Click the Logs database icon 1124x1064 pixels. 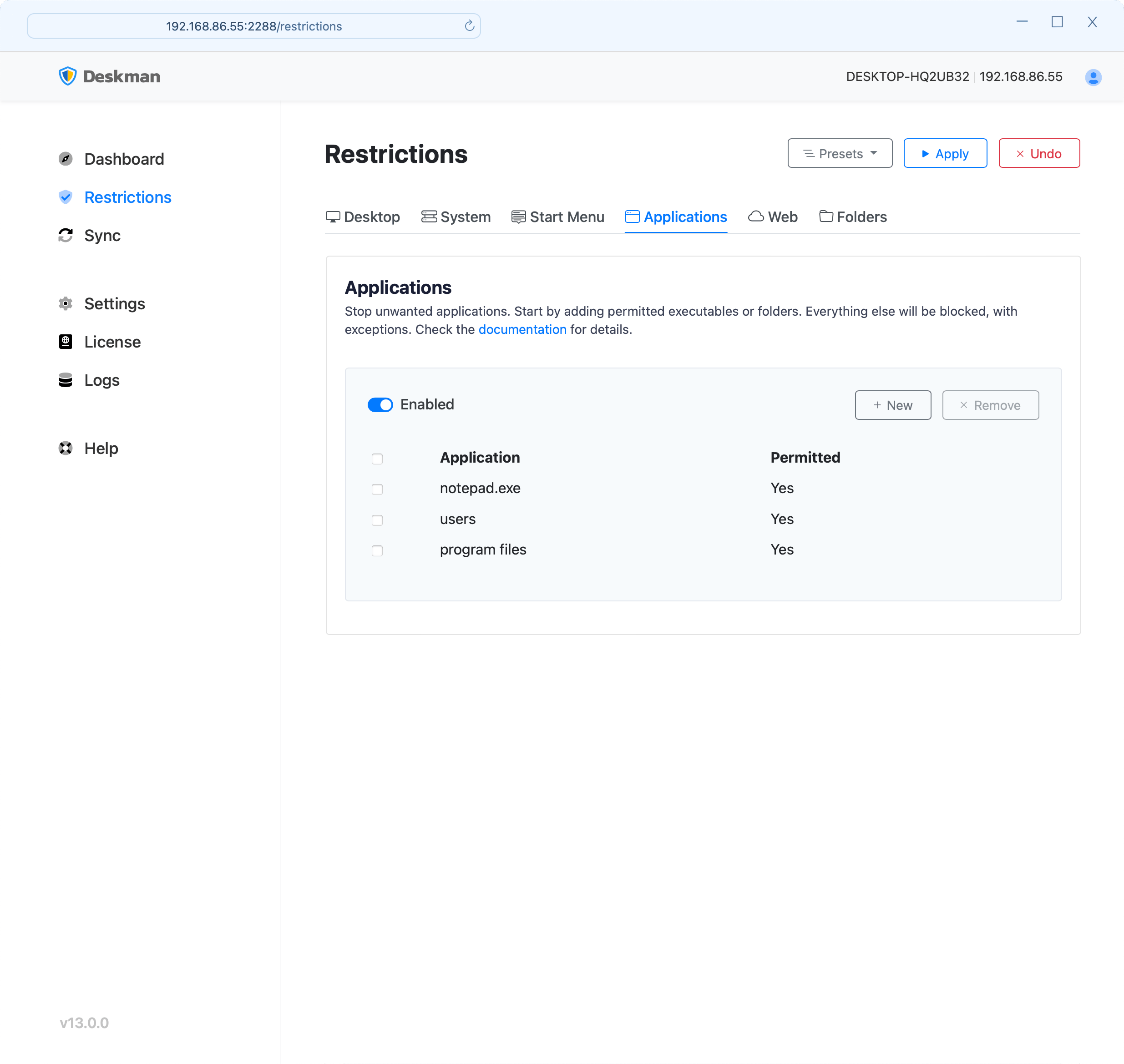[66, 380]
